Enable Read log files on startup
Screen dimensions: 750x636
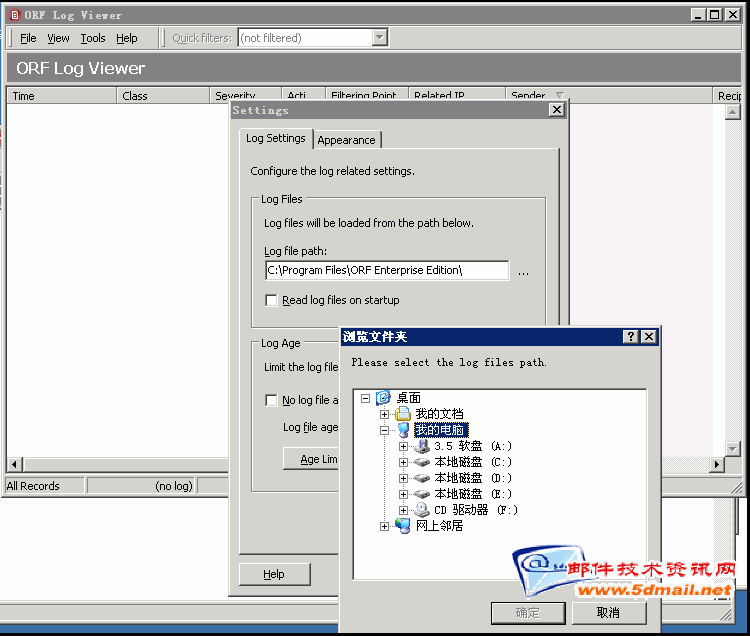coord(271,300)
